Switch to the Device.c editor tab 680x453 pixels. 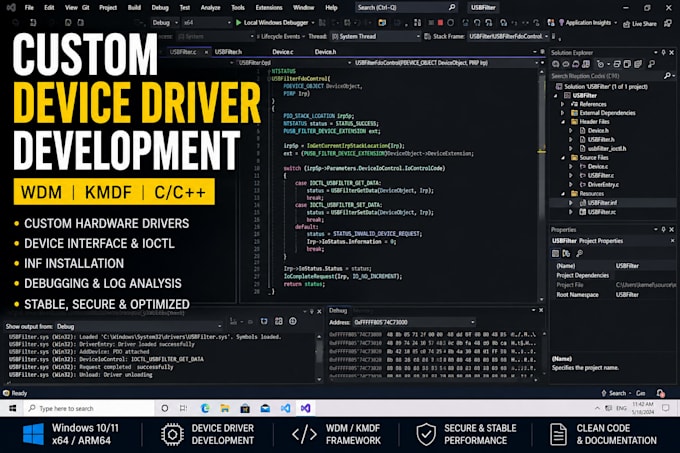[283, 52]
